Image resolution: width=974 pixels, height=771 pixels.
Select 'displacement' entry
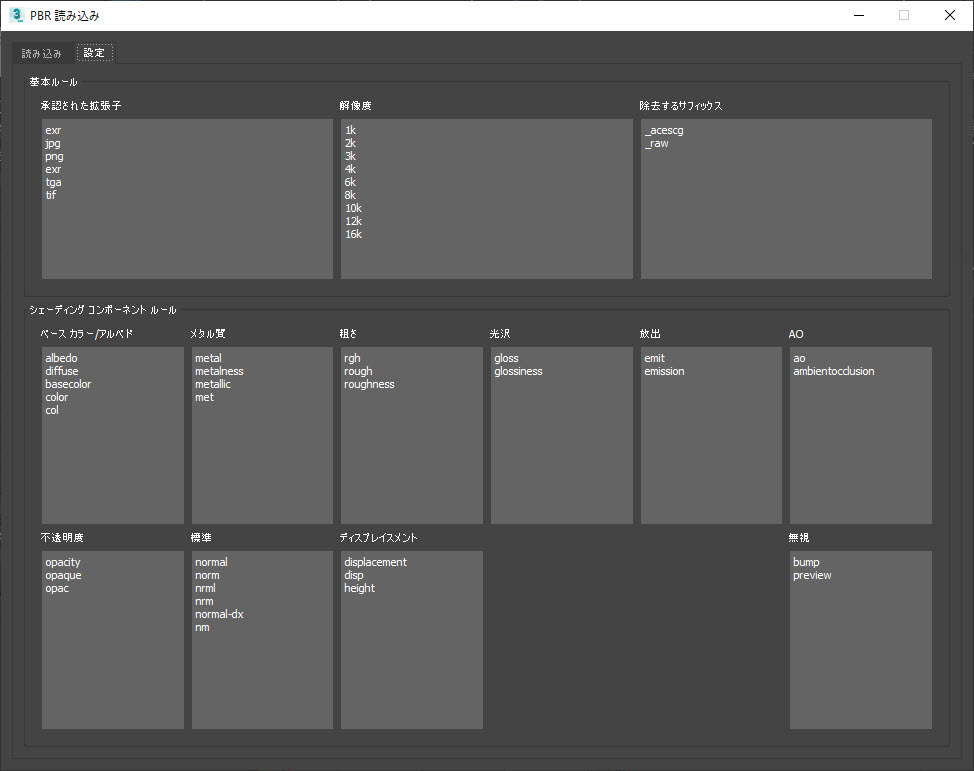(x=375, y=562)
